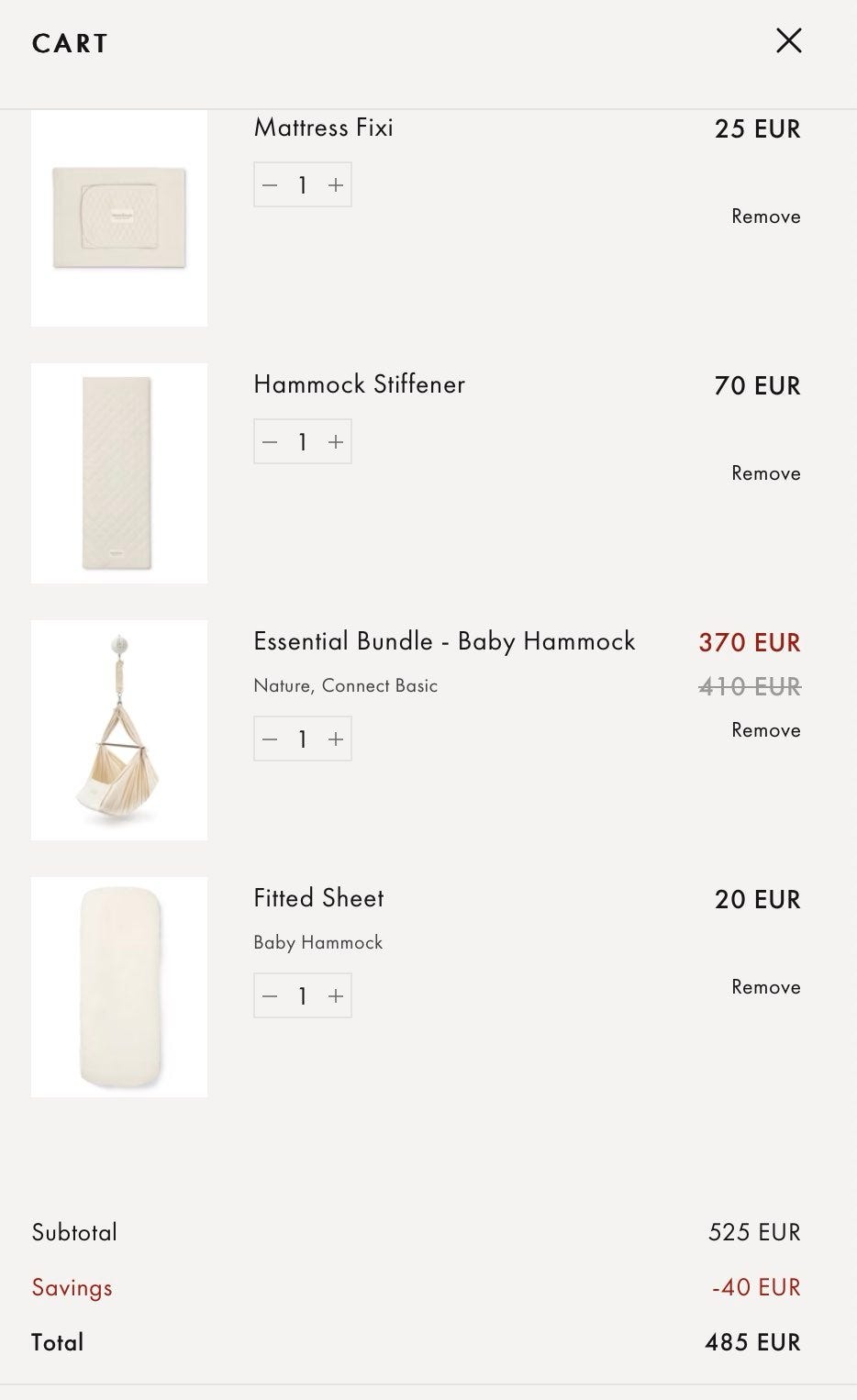Open Baby Hammock bundle image
Image resolution: width=857 pixels, height=1400 pixels.
click(x=119, y=730)
